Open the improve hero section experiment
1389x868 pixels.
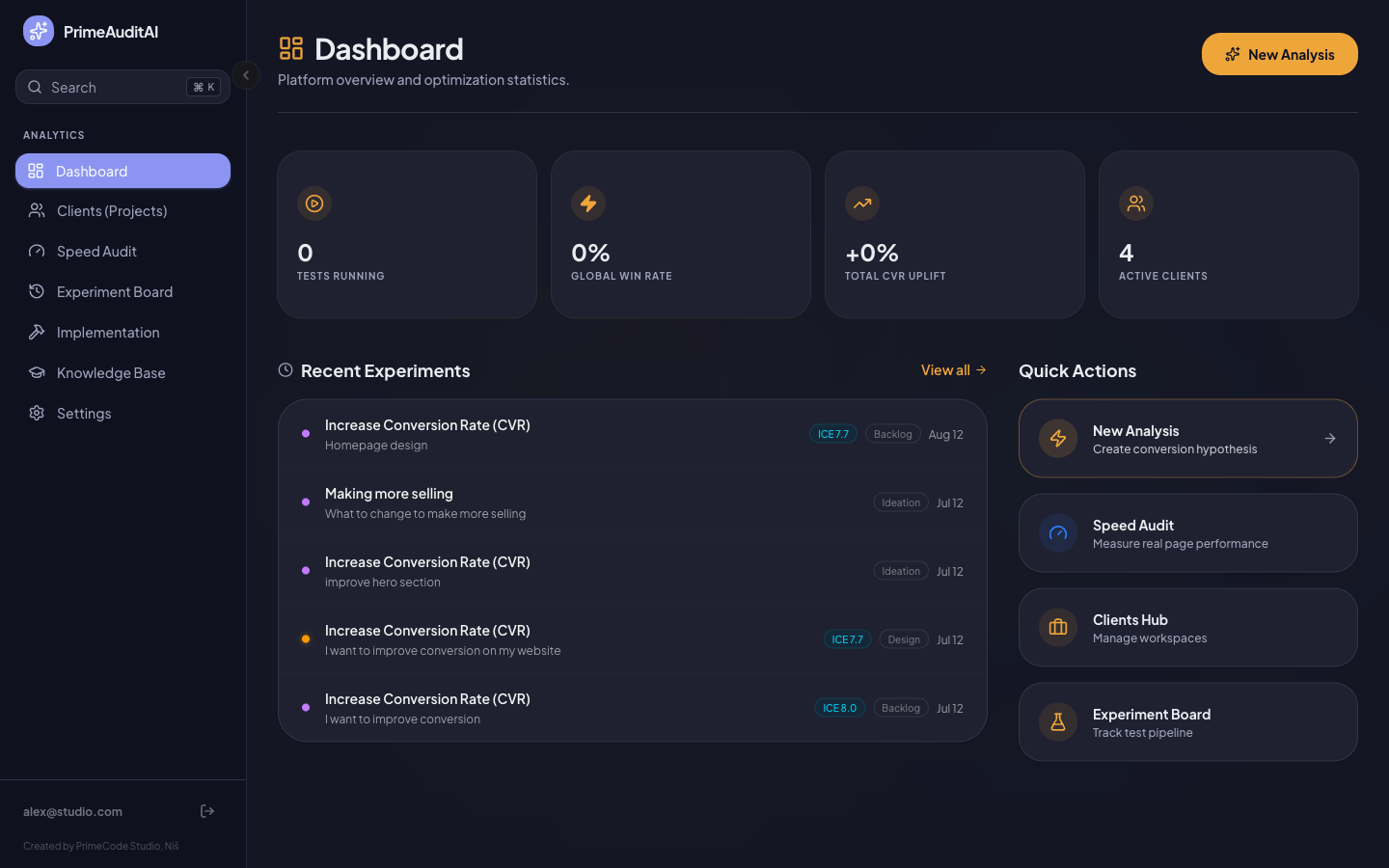pos(633,571)
